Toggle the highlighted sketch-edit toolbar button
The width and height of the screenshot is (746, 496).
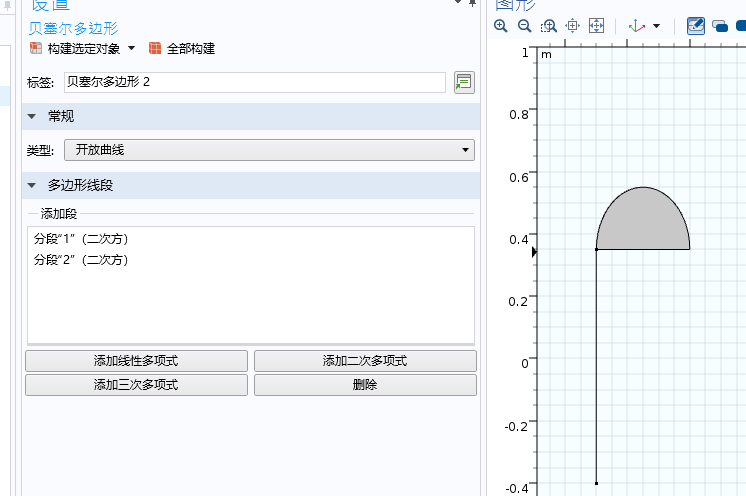pyautogui.click(x=696, y=26)
